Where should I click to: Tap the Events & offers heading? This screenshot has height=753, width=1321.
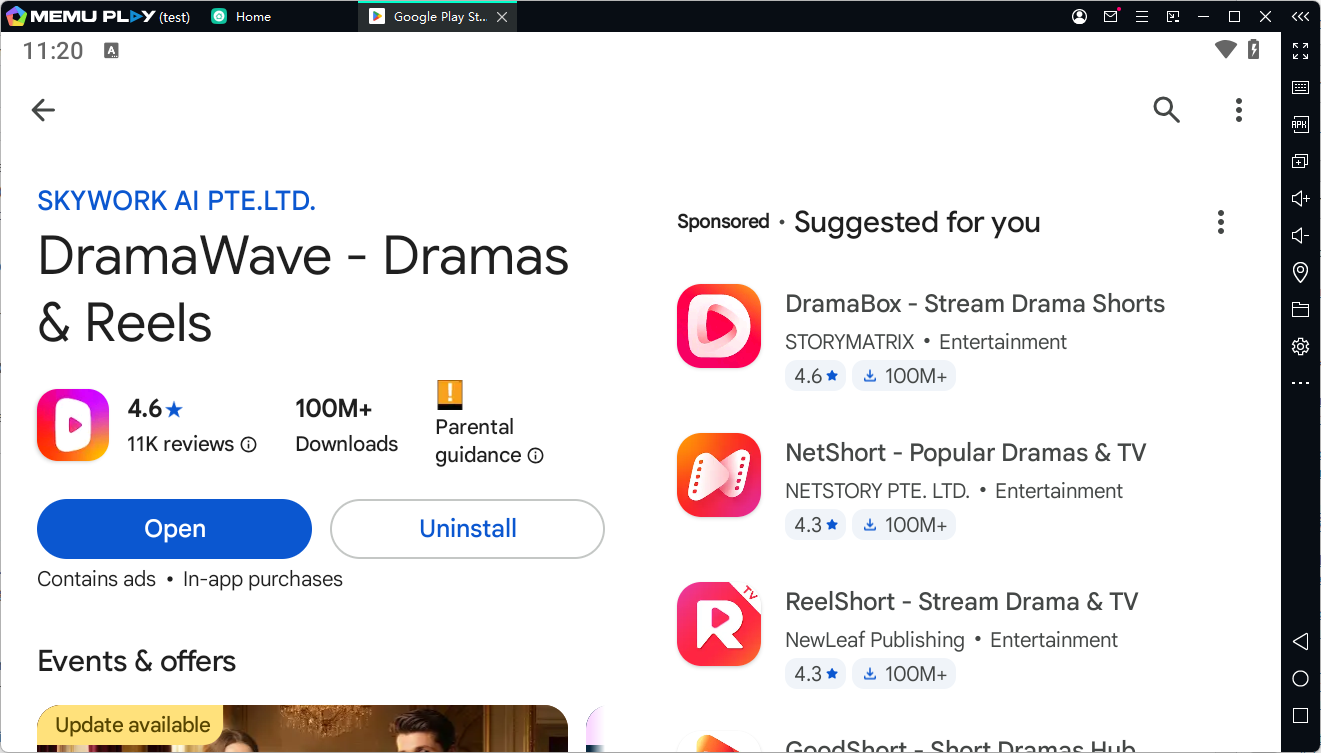click(137, 661)
